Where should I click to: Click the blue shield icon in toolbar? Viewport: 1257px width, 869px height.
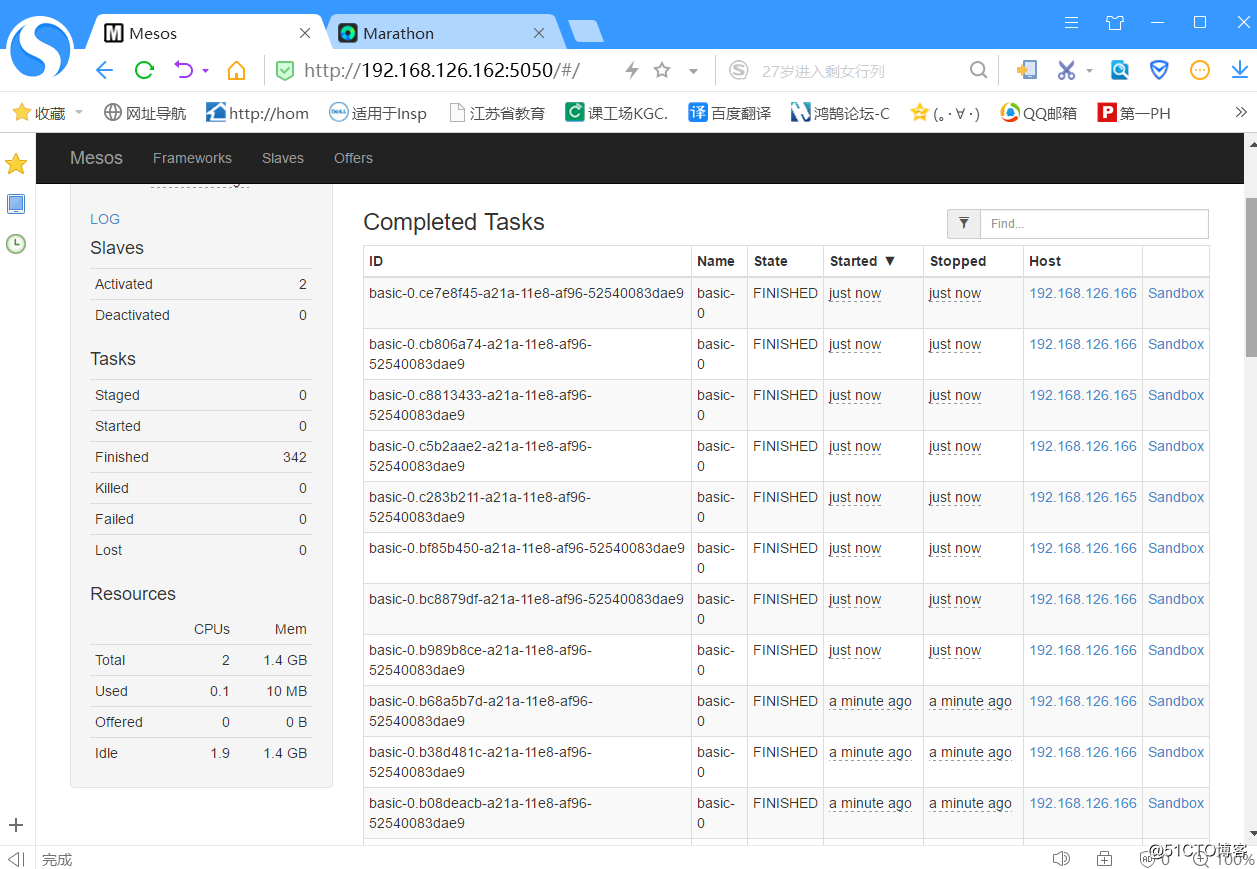(1159, 70)
